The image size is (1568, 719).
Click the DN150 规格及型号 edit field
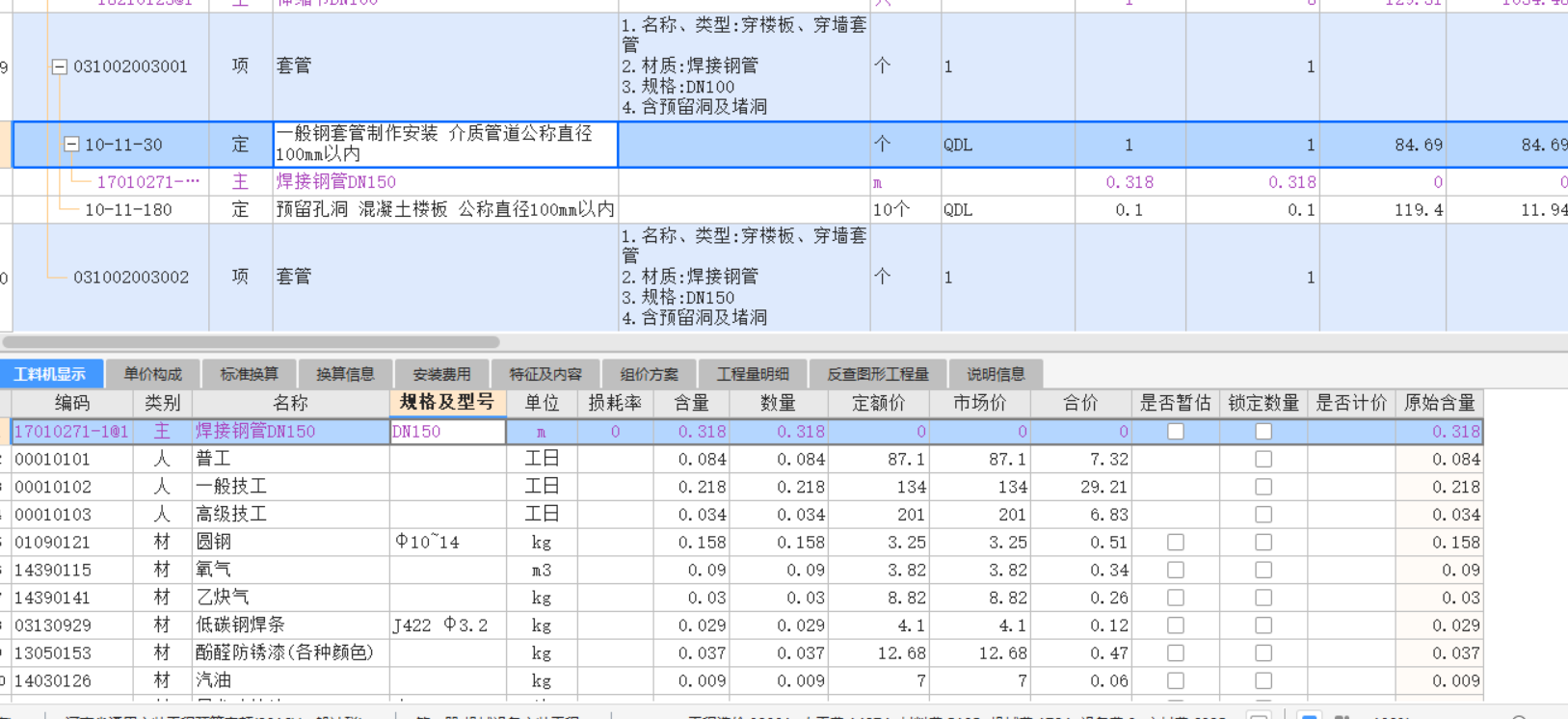point(448,432)
